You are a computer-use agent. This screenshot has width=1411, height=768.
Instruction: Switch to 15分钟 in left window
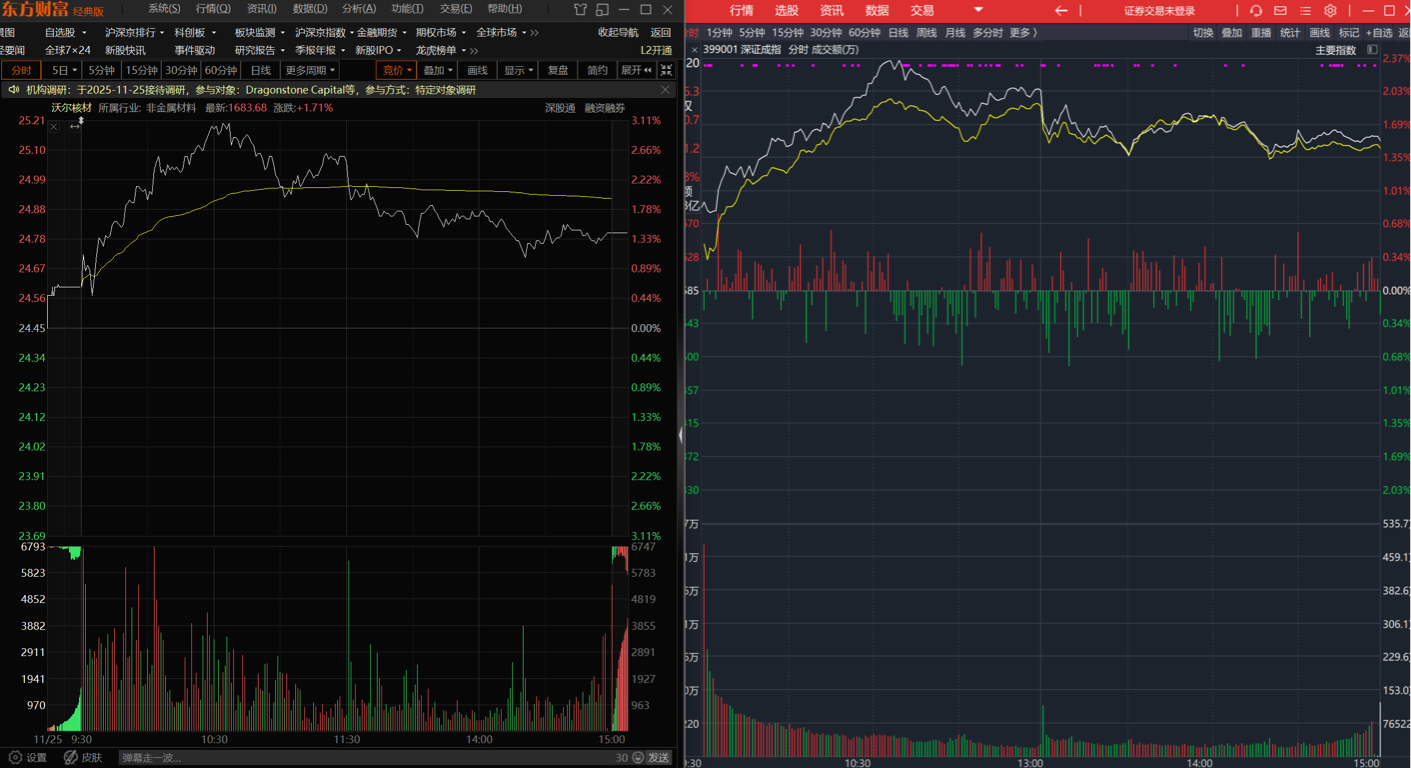141,70
